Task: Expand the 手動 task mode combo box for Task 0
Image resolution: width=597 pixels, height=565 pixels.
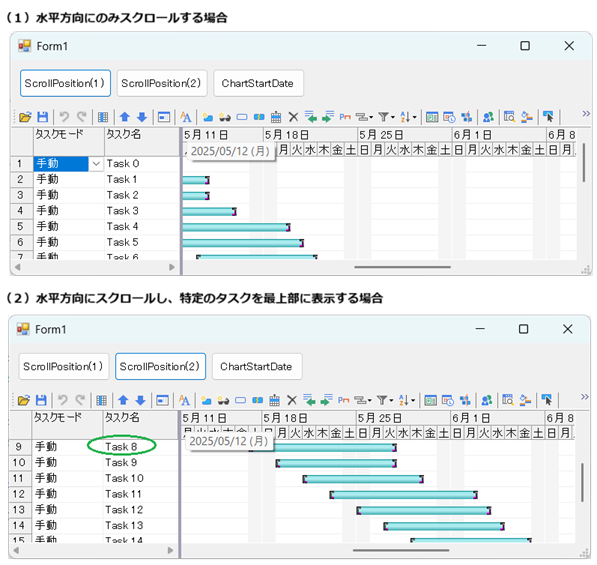Action: point(96,164)
